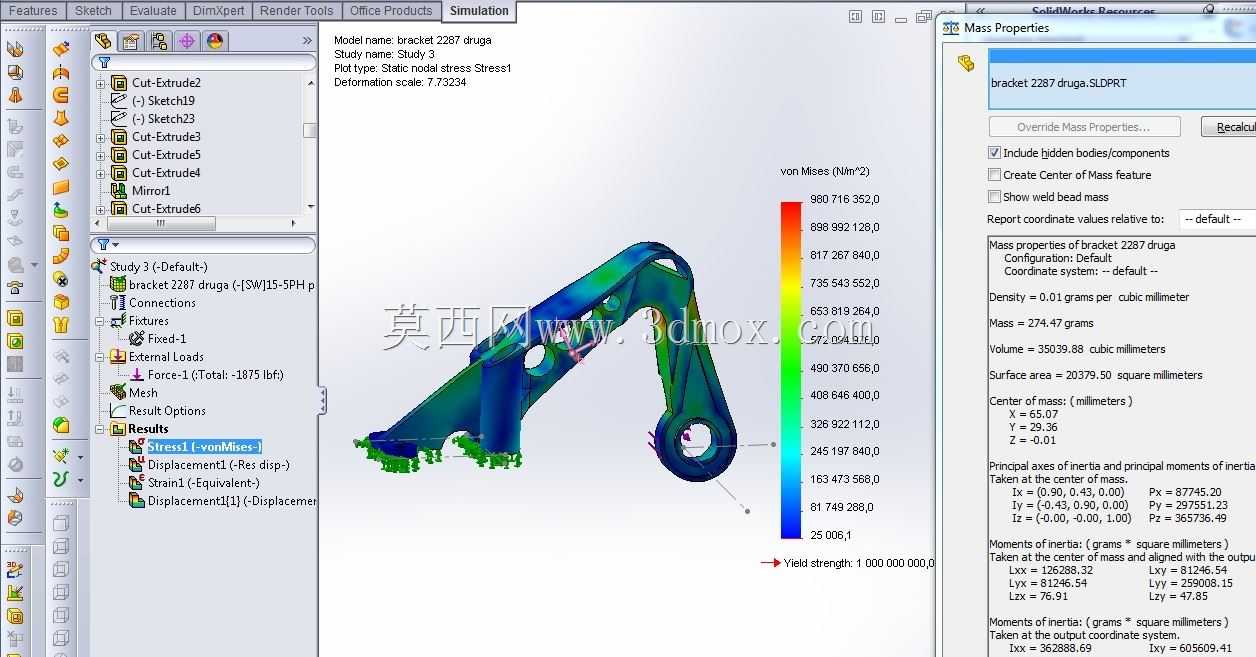Enable Show weld bead mass checkbox

point(994,197)
